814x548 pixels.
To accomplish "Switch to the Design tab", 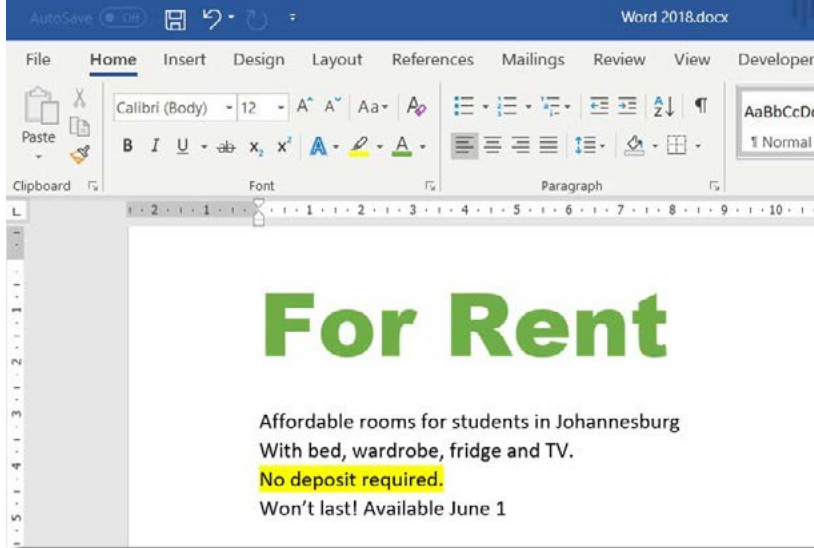I will pos(259,60).
